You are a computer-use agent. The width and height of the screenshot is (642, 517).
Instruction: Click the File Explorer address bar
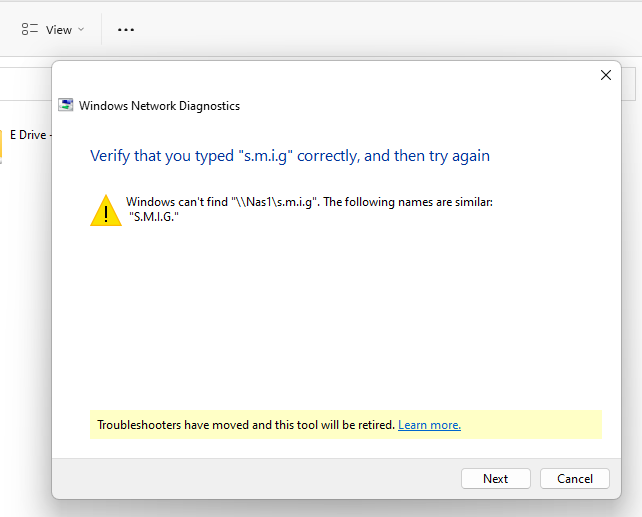click(x=25, y=83)
